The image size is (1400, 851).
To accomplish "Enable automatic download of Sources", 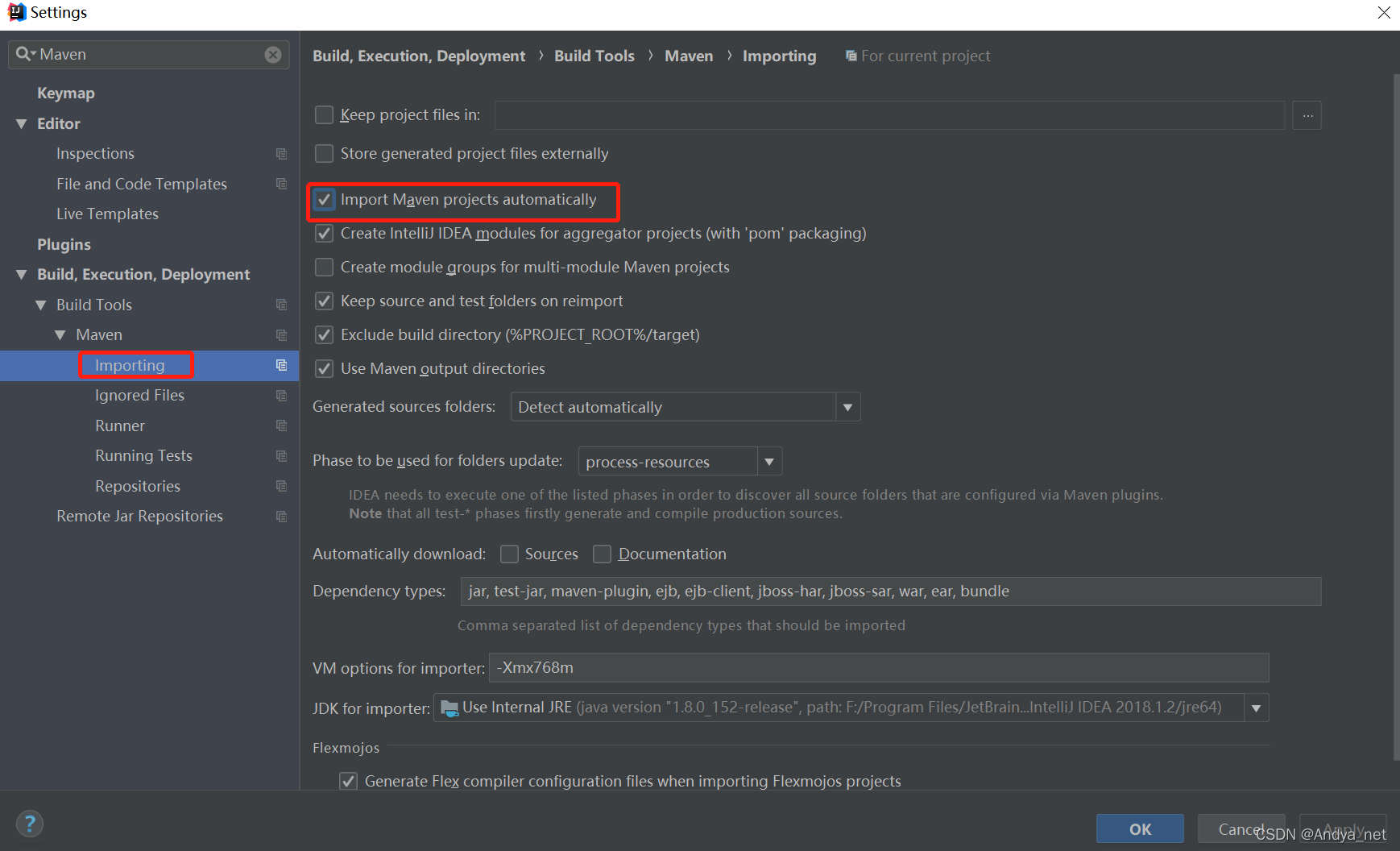I will 509,554.
